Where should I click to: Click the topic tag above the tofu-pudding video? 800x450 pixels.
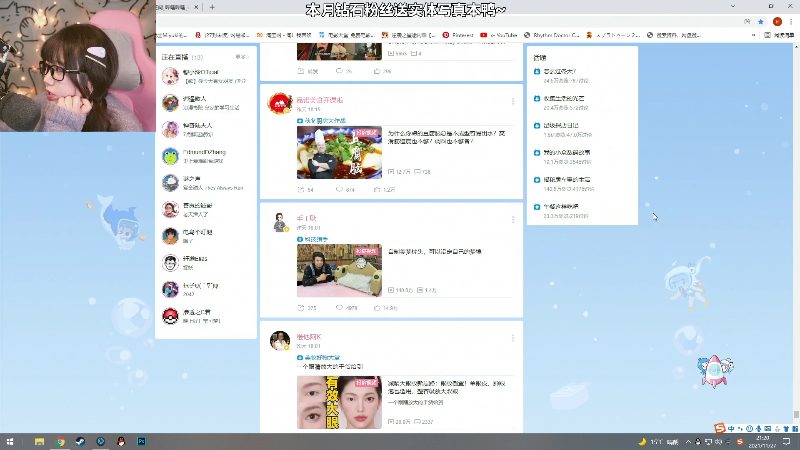point(321,121)
